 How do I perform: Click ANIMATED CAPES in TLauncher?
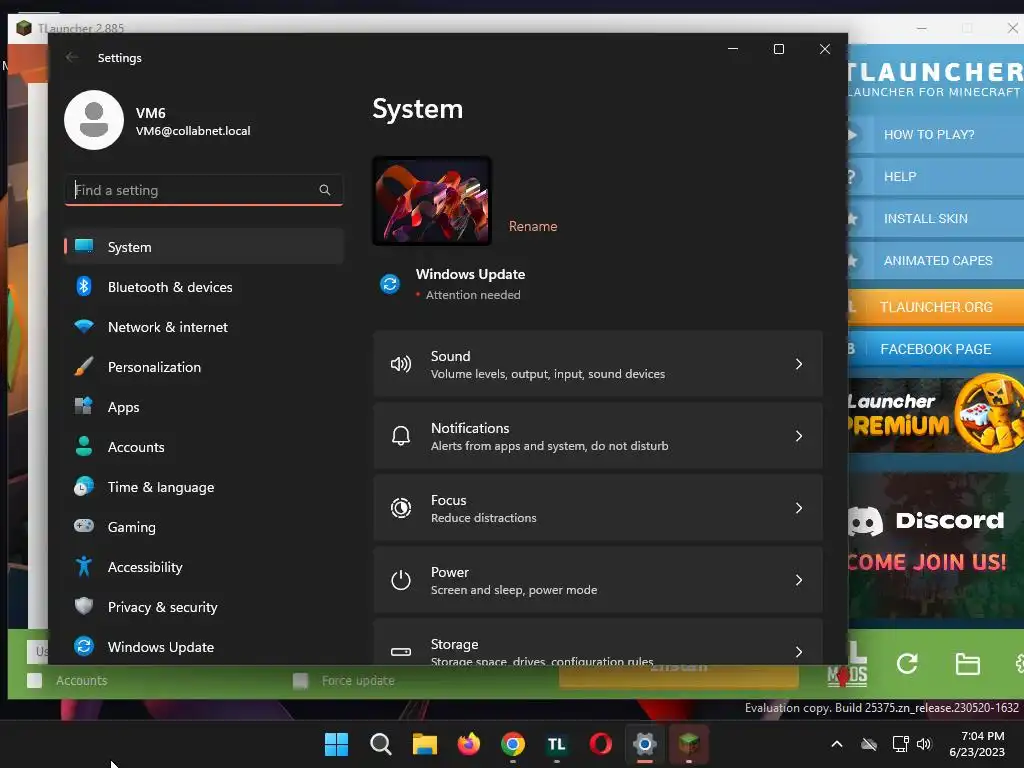pos(935,261)
